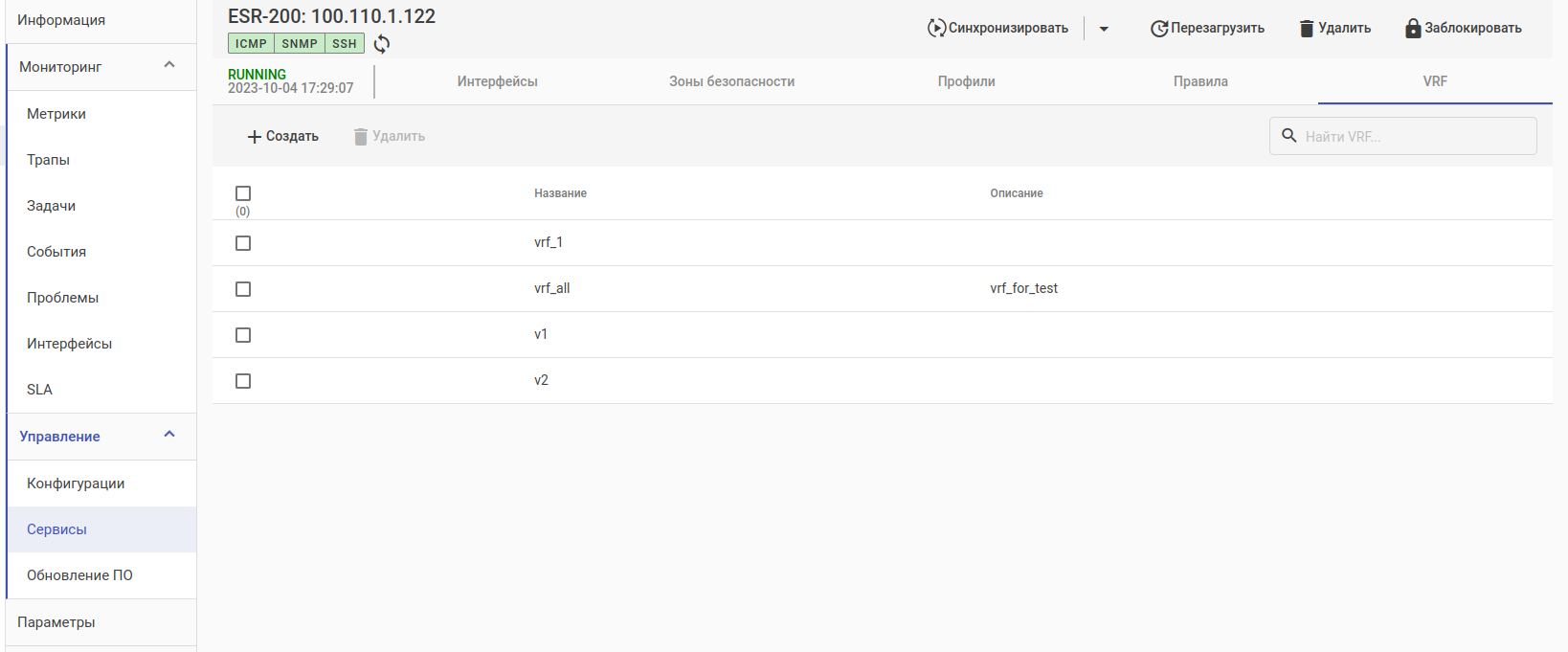Click the SNMP status badge
Screen dimensions: 1568x652
[300, 44]
